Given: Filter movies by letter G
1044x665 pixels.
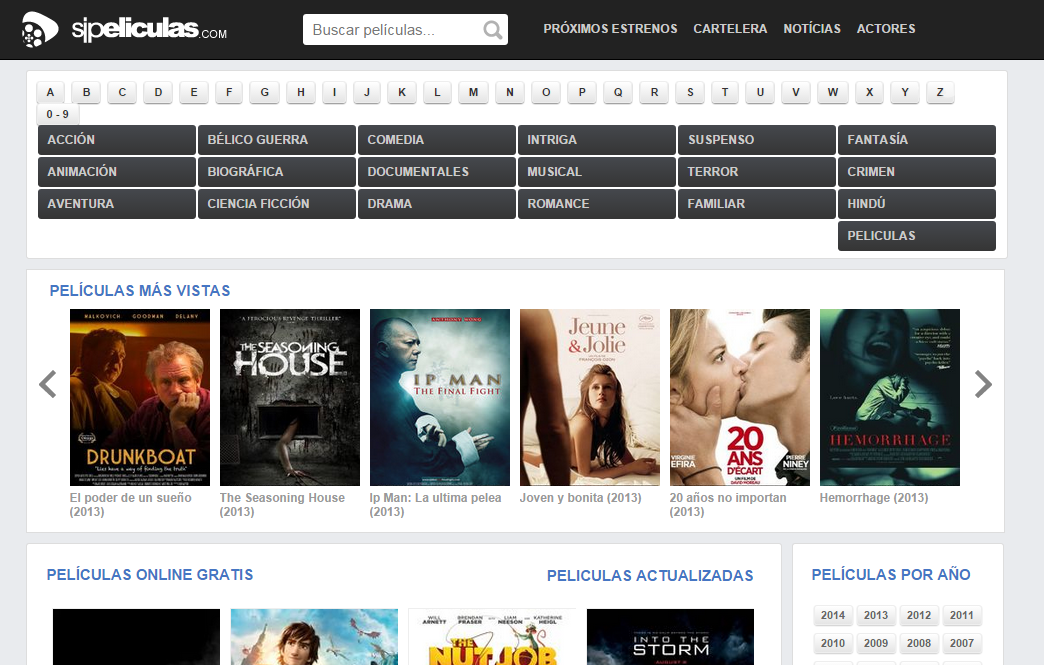Looking at the screenshot, I should pos(264,92).
